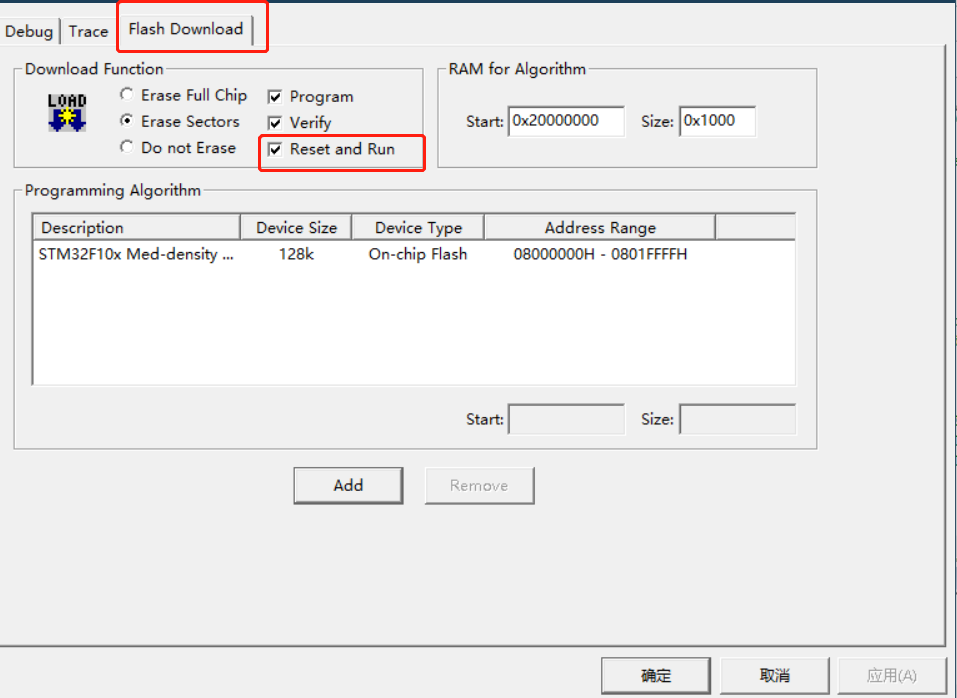
Task: Click the Remove button
Action: (x=479, y=486)
